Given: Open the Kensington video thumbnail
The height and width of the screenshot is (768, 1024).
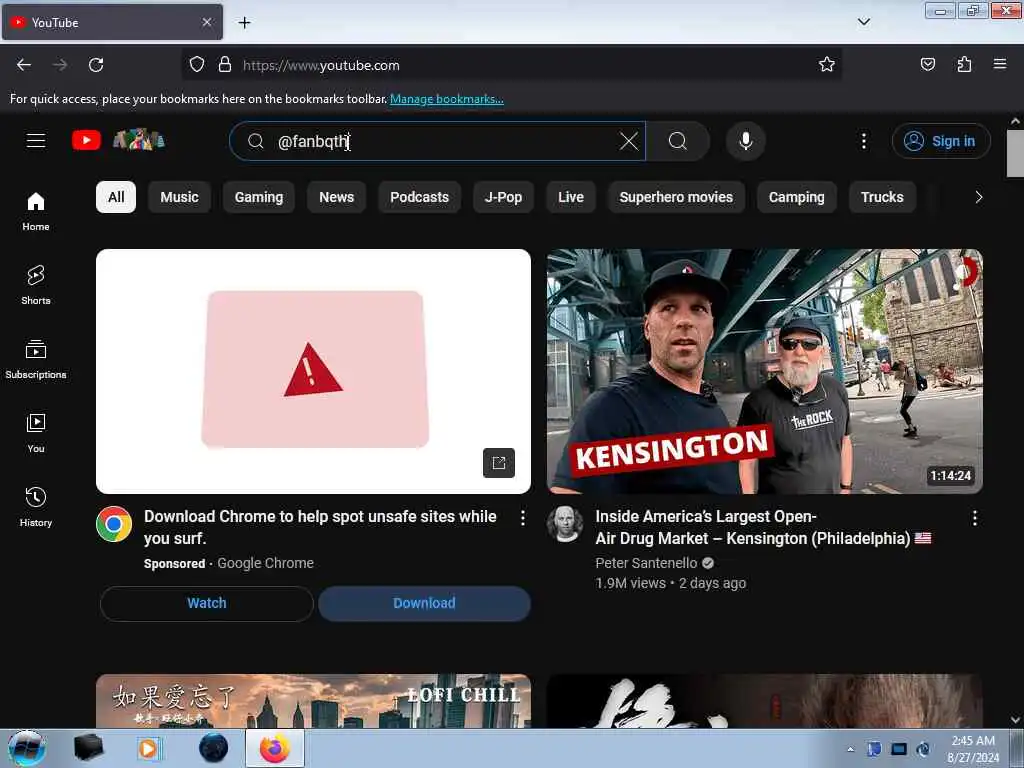Looking at the screenshot, I should pos(765,371).
